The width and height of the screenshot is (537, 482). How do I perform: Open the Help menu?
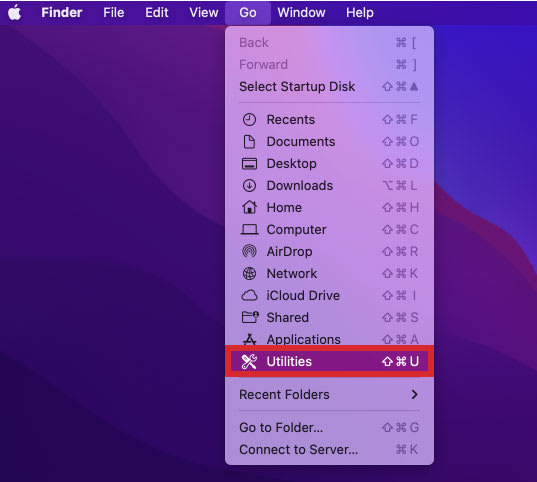(360, 13)
